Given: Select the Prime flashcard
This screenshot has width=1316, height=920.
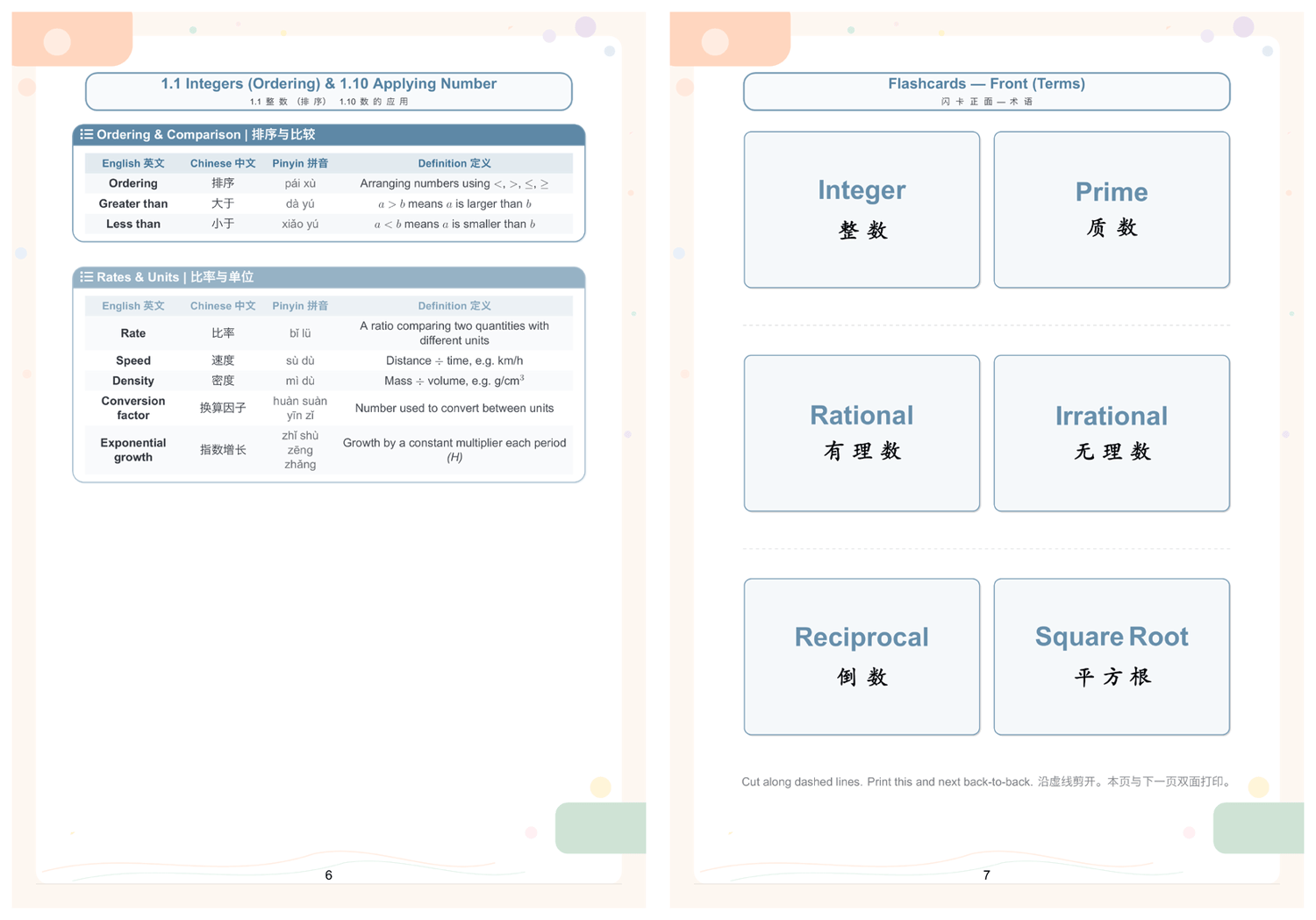Looking at the screenshot, I should pyautogui.click(x=1112, y=210).
